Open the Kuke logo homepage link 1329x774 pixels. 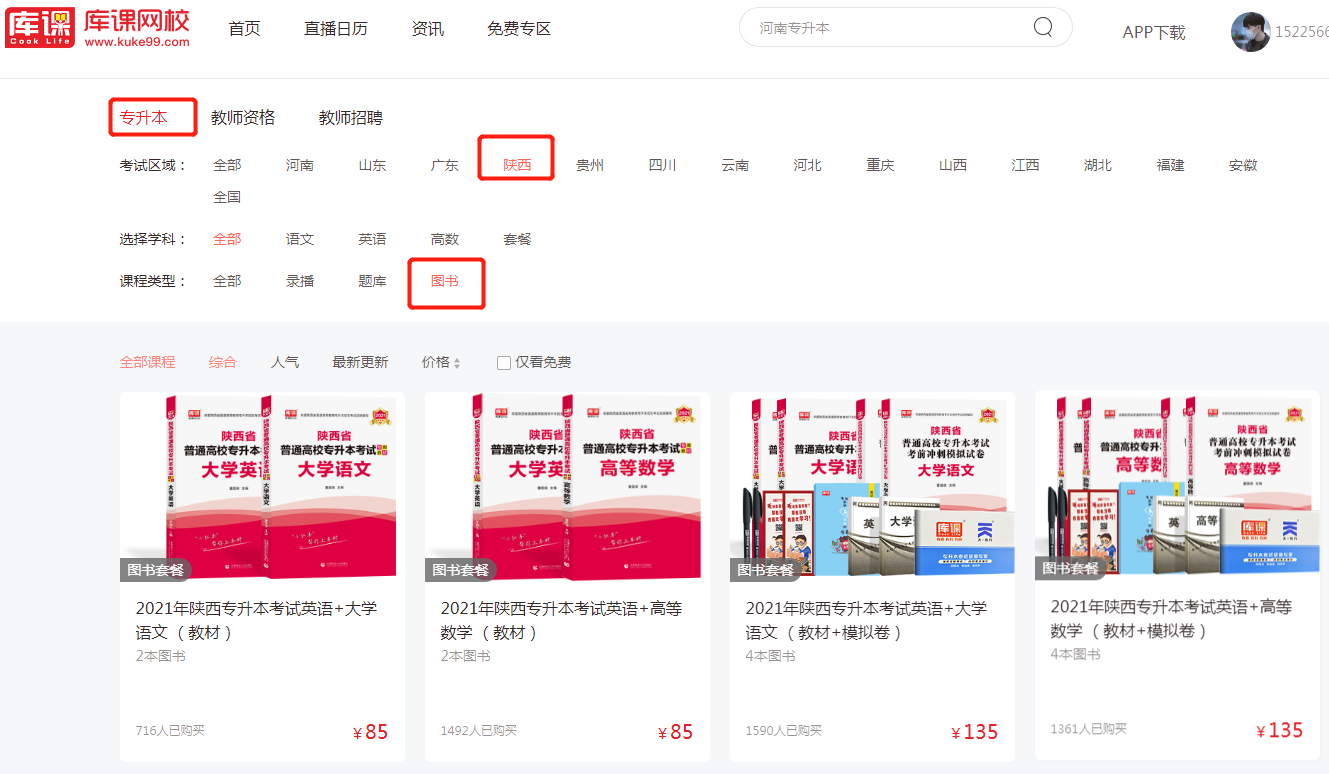tap(97, 28)
